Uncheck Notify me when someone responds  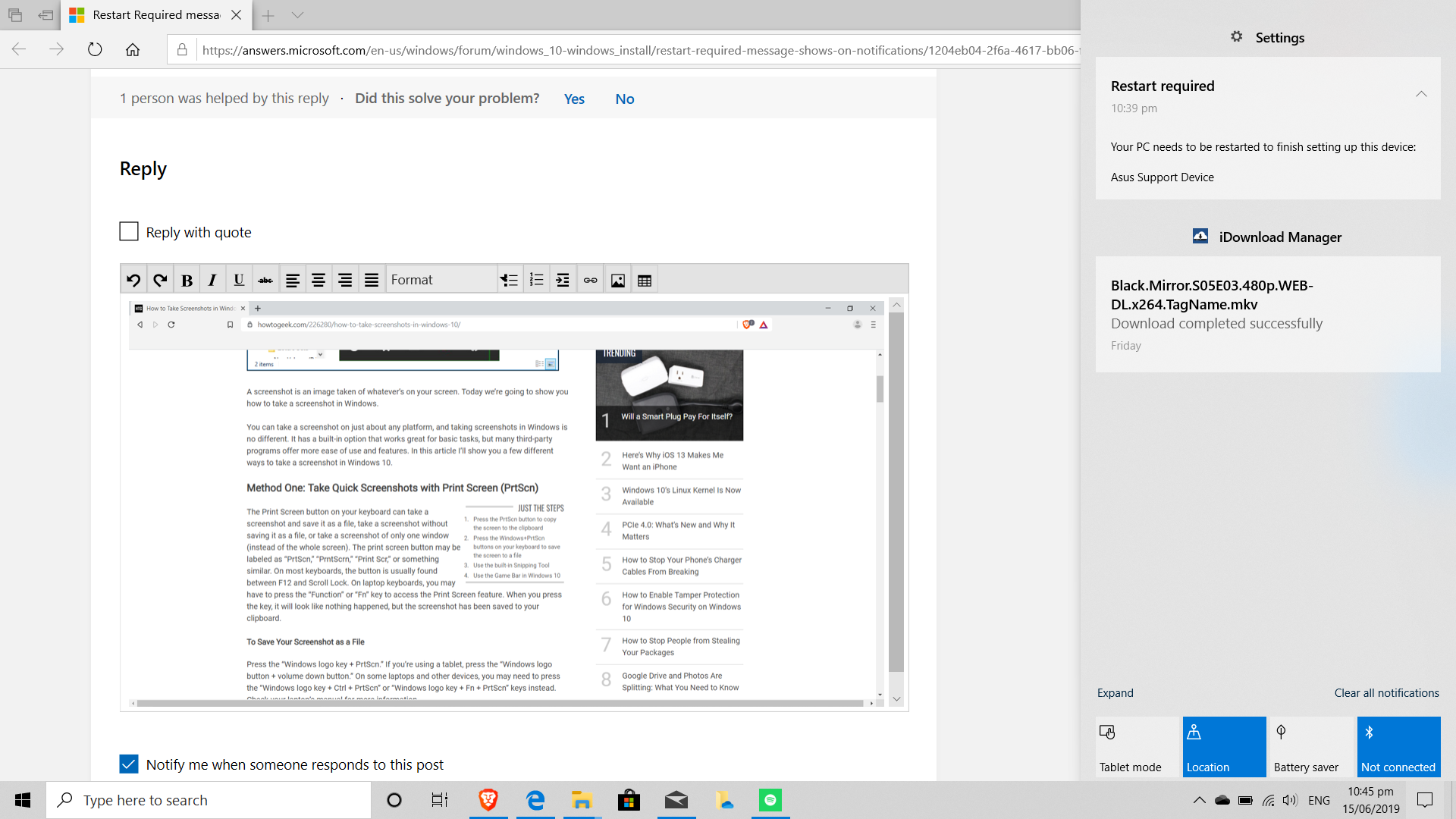(x=129, y=764)
